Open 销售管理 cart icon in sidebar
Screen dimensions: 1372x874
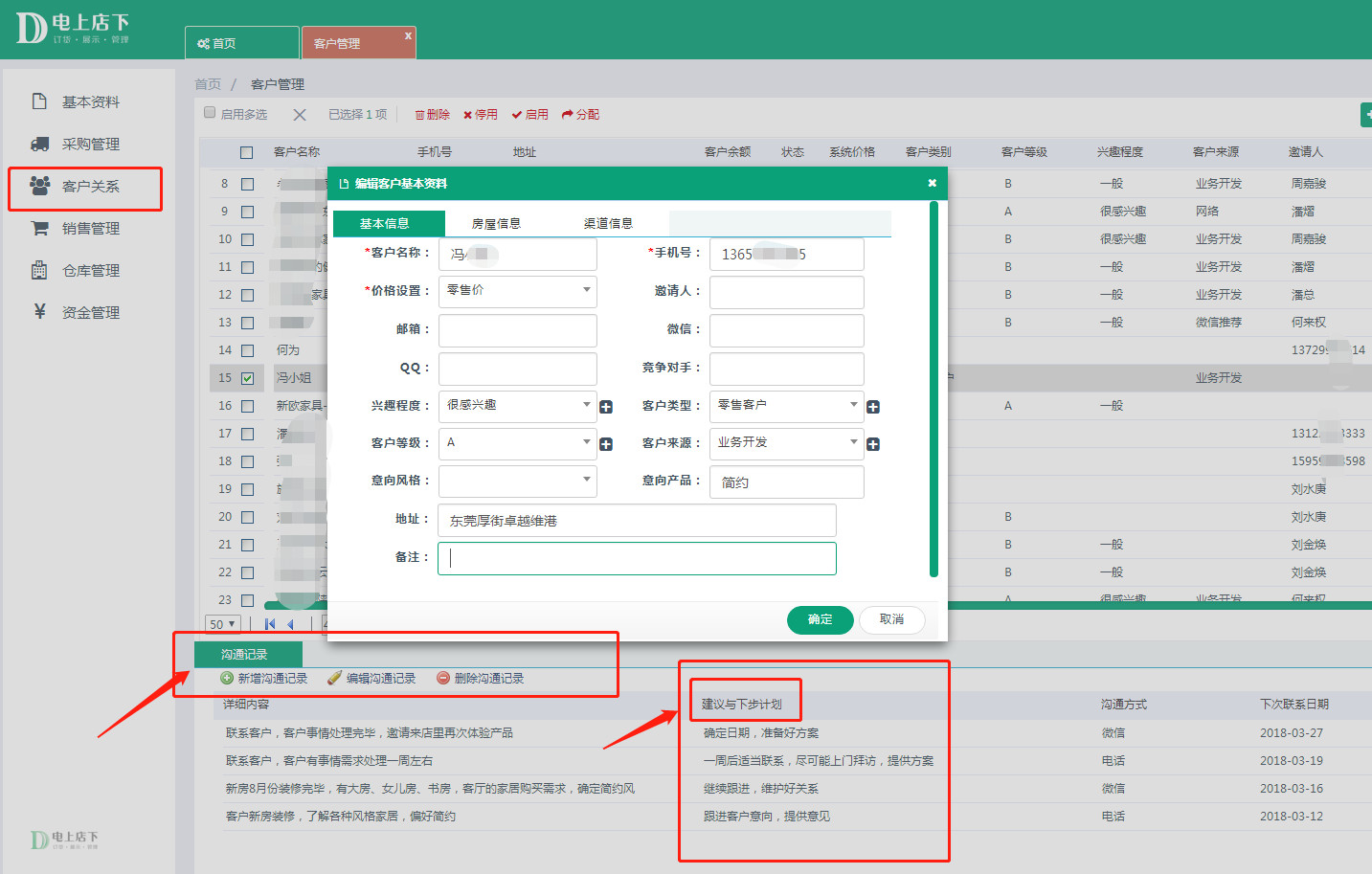pyautogui.click(x=39, y=228)
